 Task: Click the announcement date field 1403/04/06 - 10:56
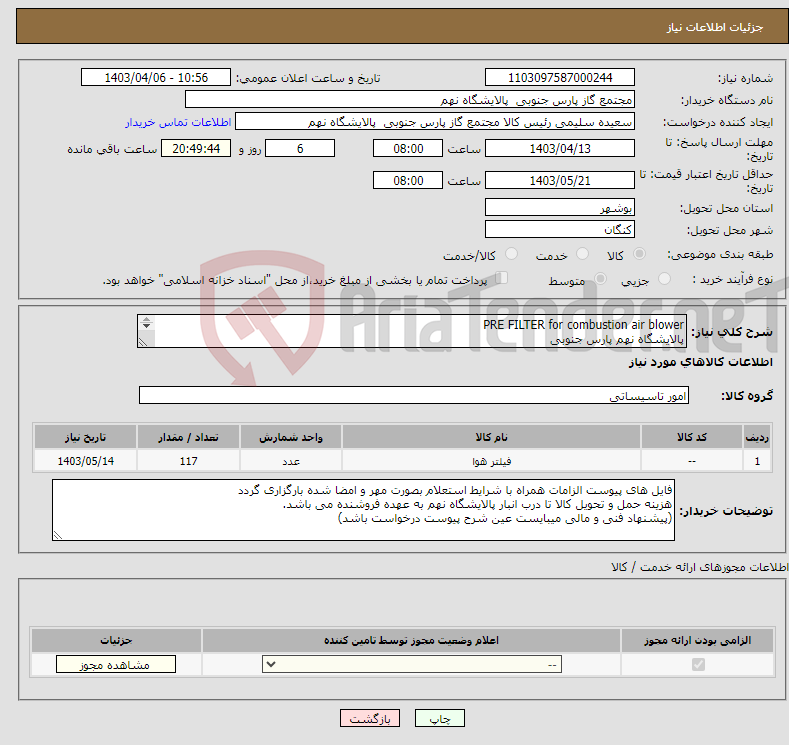point(155,77)
